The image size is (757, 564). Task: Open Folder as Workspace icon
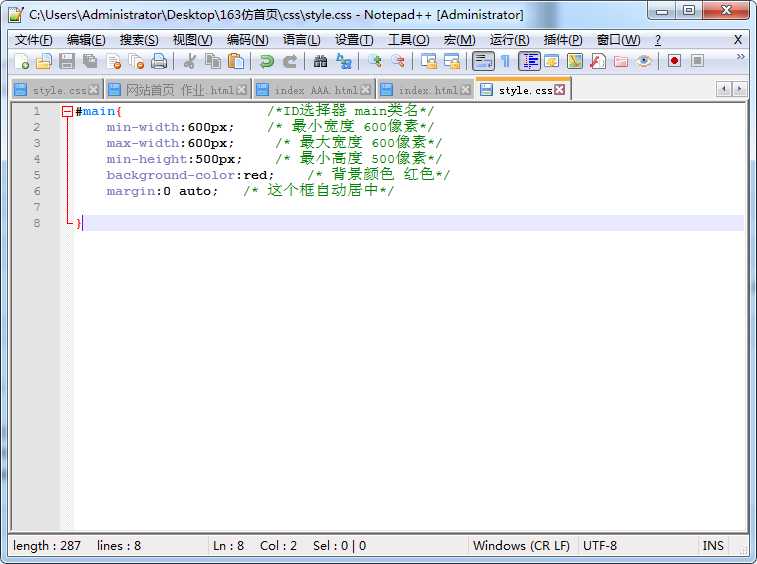(x=621, y=61)
